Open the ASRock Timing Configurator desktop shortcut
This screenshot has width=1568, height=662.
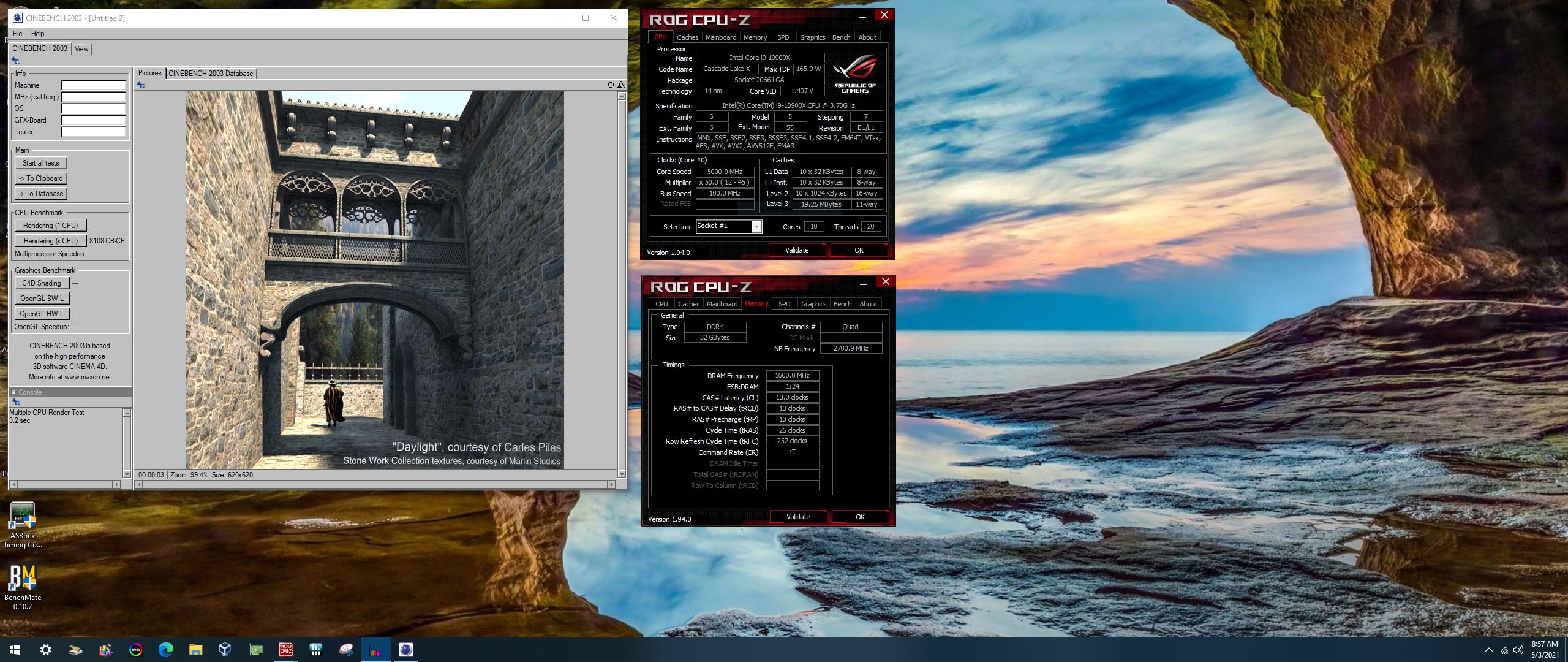coord(23,525)
